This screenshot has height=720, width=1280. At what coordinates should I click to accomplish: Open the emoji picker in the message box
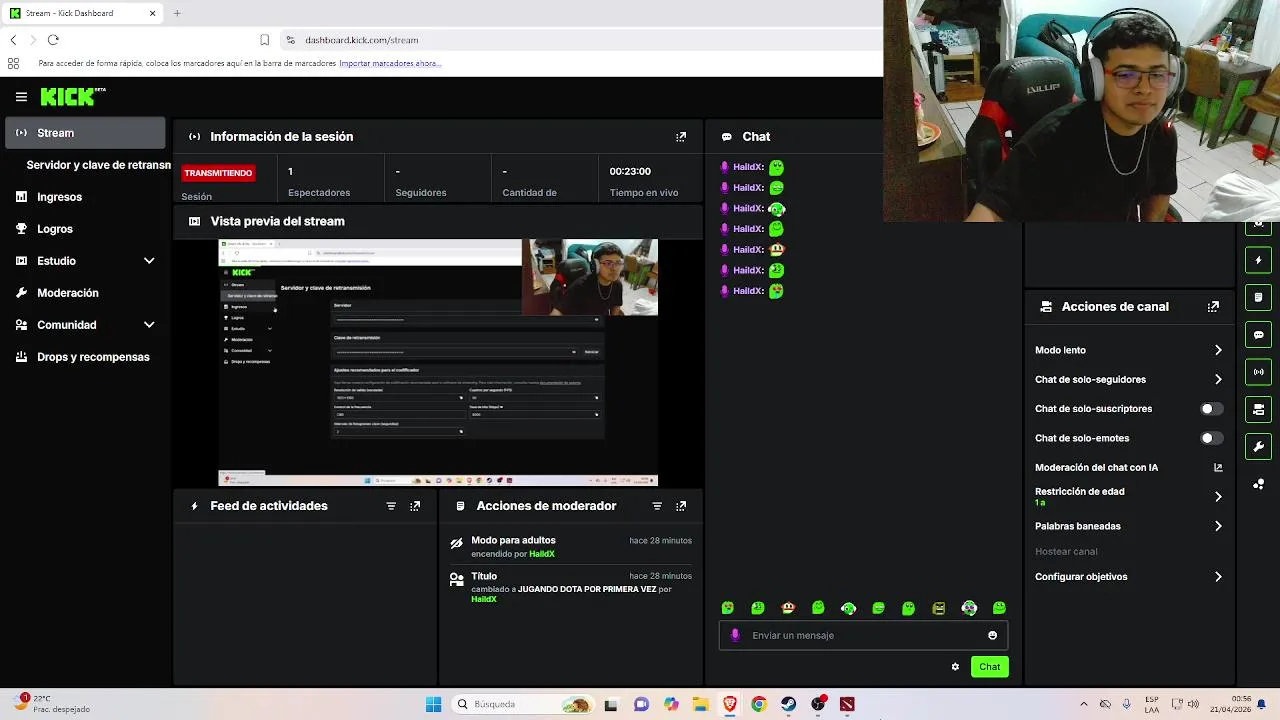coord(992,635)
